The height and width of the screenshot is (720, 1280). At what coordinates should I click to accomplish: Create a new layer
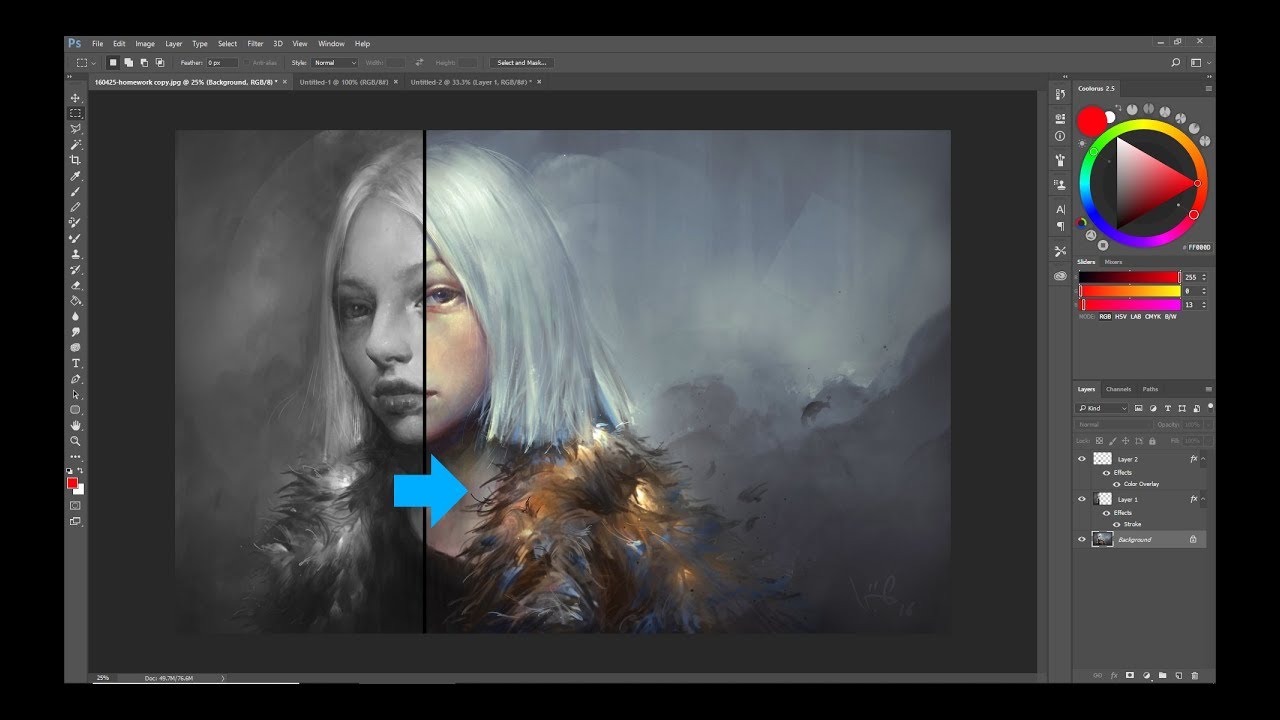(1179, 676)
